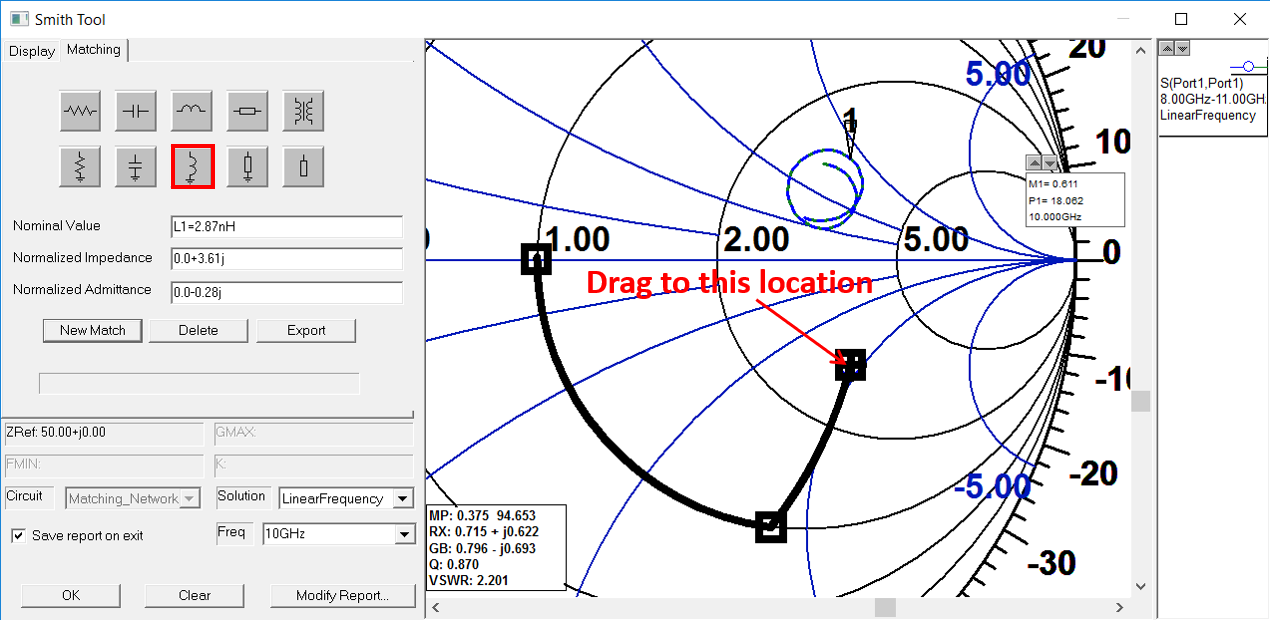The height and width of the screenshot is (620, 1270).
Task: Select the shorted shunt stub element
Action: 247,166
